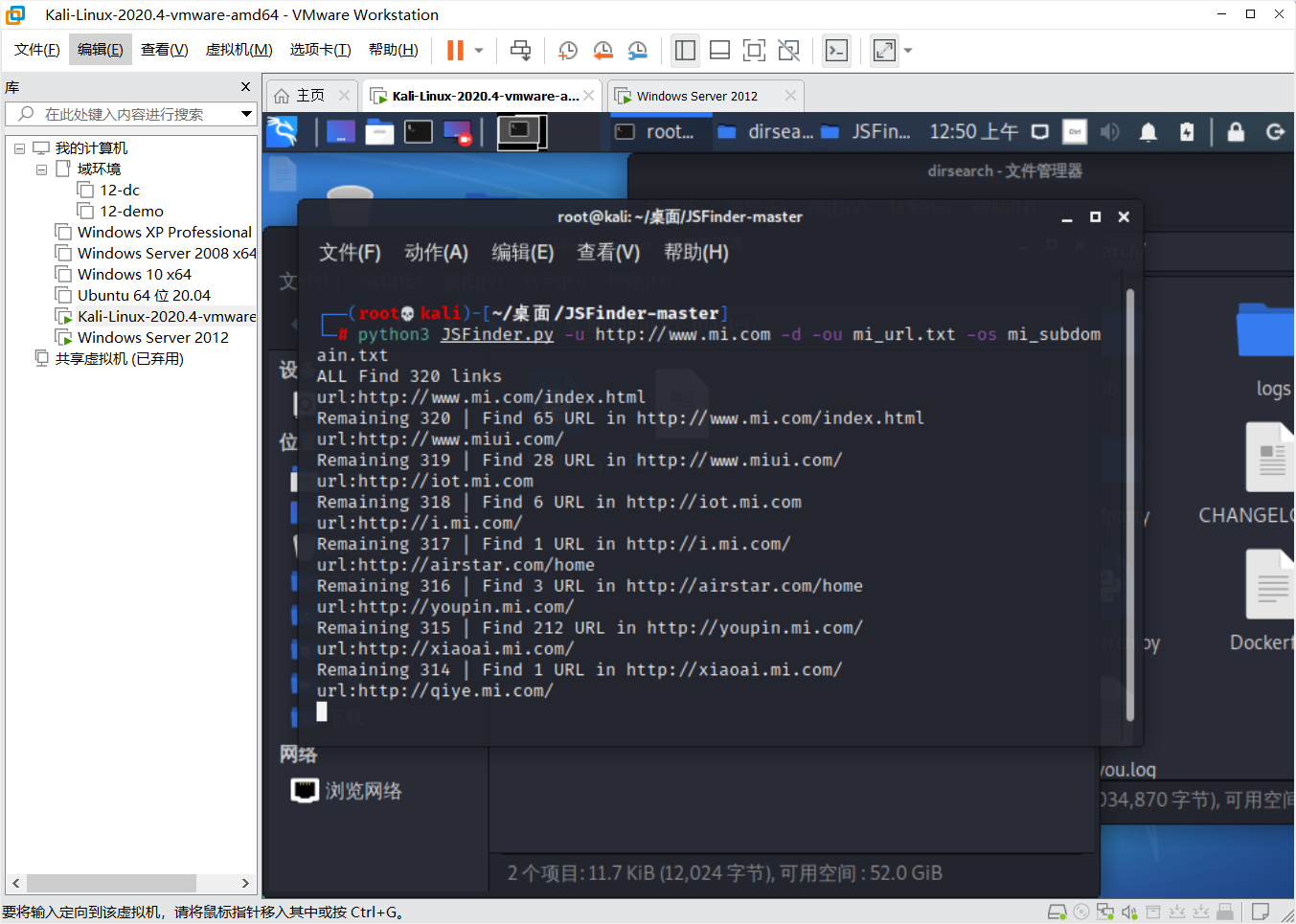Close the library panel
The height and width of the screenshot is (924, 1296).
(245, 87)
